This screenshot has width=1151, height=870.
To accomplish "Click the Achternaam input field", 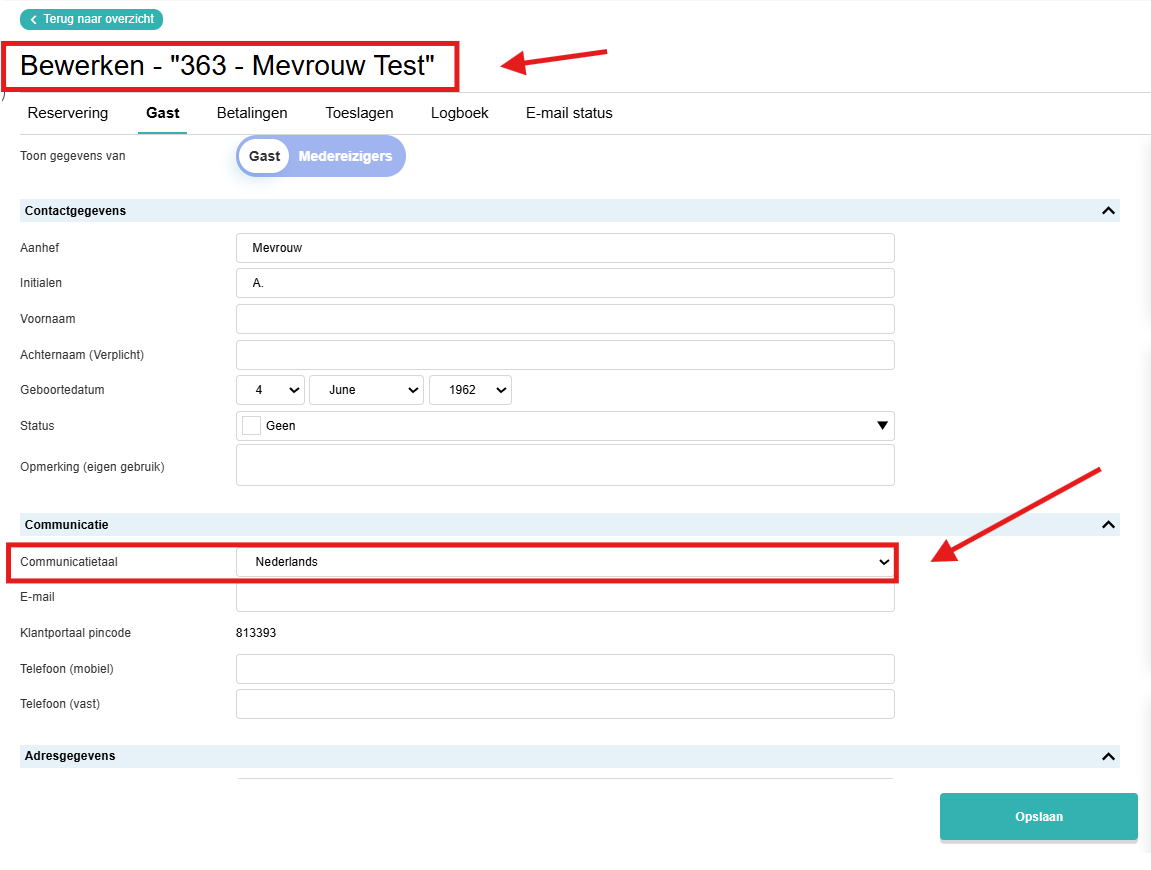I will pos(565,355).
